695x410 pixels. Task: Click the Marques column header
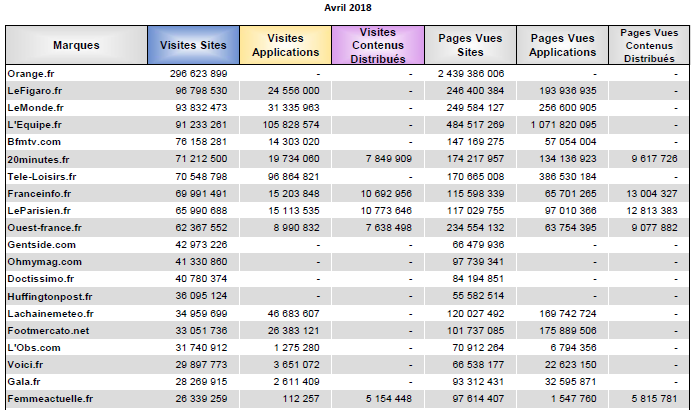pos(76,45)
